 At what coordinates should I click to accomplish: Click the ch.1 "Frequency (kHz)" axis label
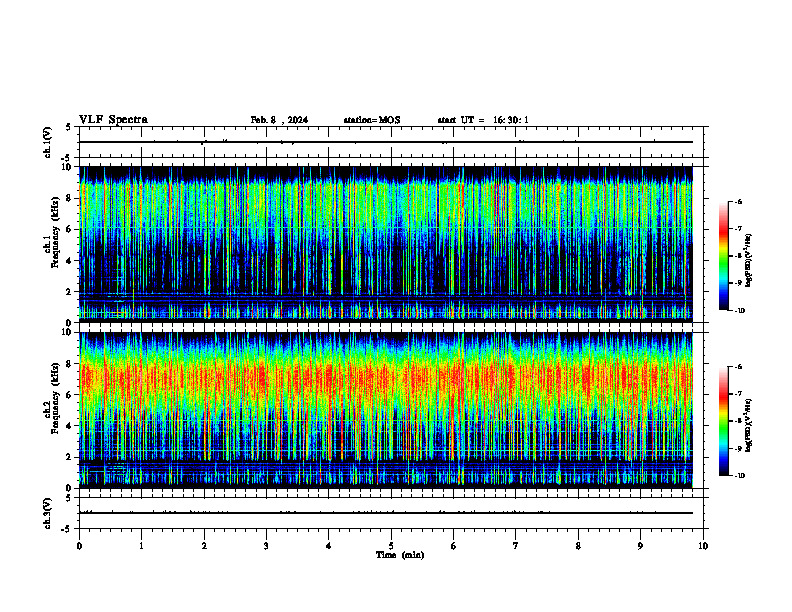pyautogui.click(x=55, y=232)
